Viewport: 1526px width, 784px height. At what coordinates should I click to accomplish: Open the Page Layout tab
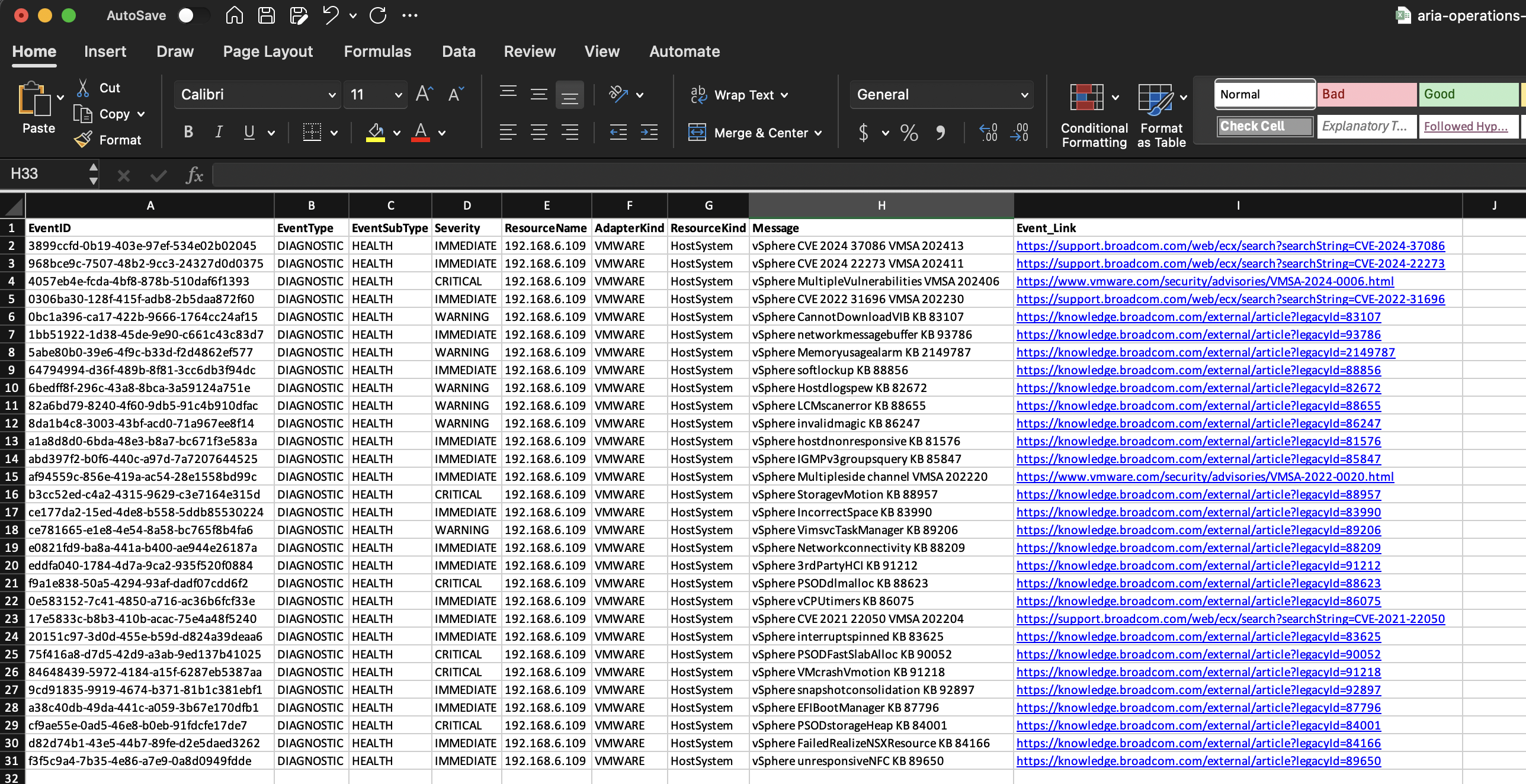coord(268,52)
